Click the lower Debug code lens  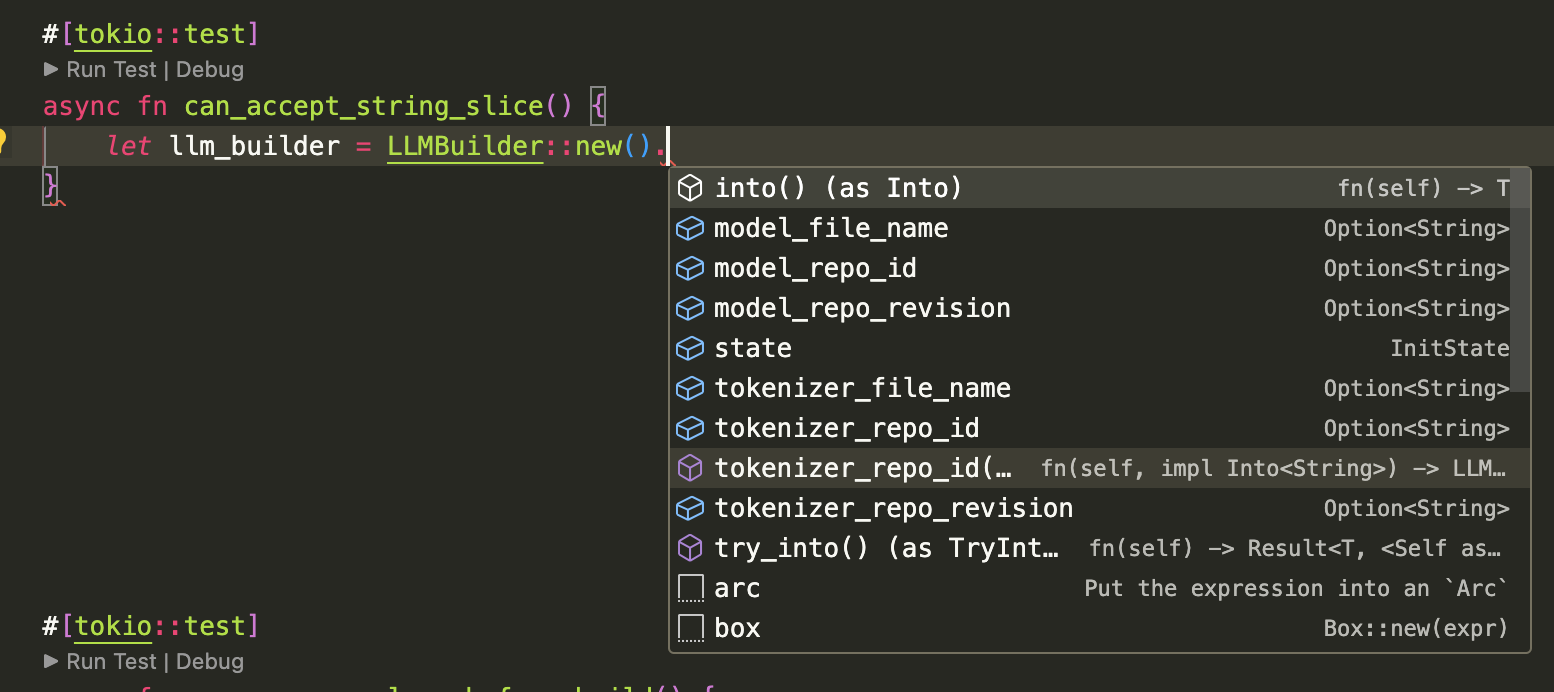210,662
